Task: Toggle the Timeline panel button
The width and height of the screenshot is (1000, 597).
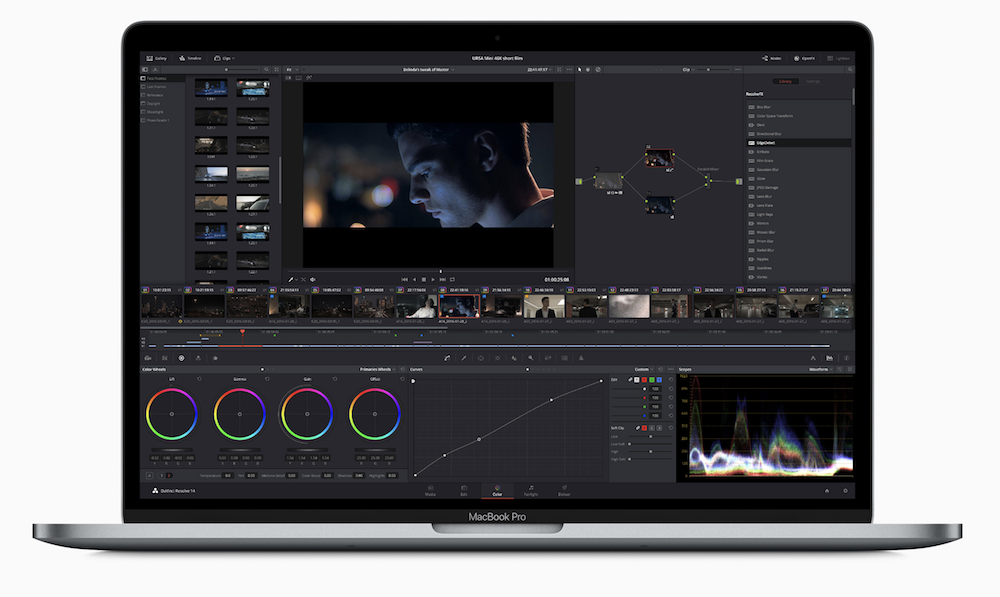Action: [190, 58]
